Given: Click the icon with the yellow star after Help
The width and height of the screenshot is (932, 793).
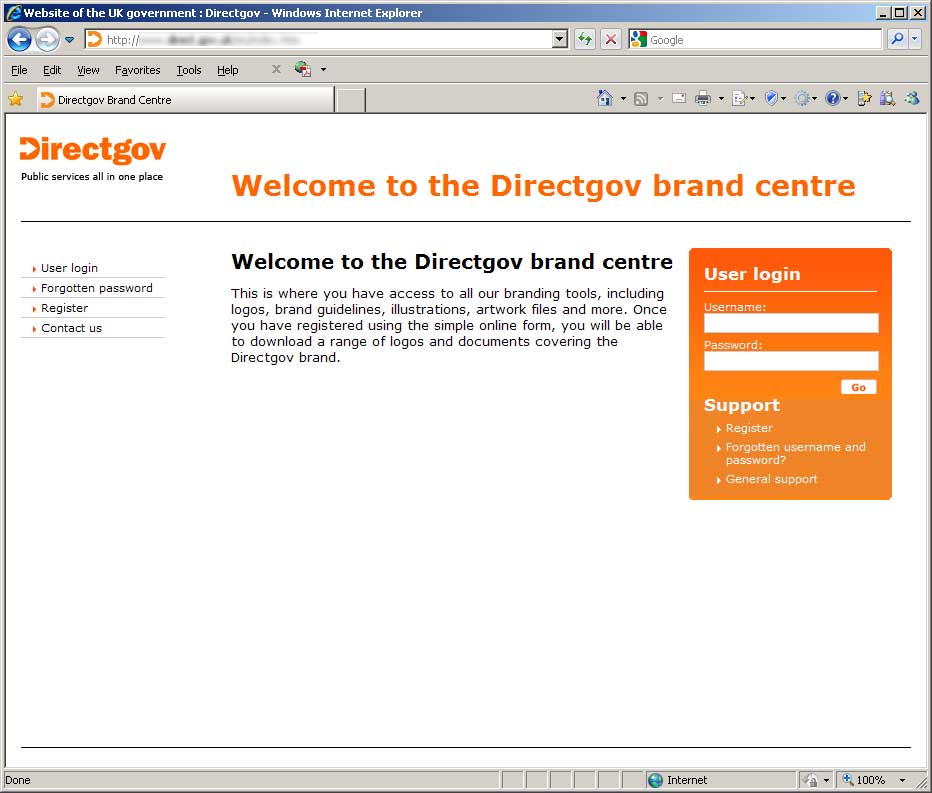Looking at the screenshot, I should [864, 99].
